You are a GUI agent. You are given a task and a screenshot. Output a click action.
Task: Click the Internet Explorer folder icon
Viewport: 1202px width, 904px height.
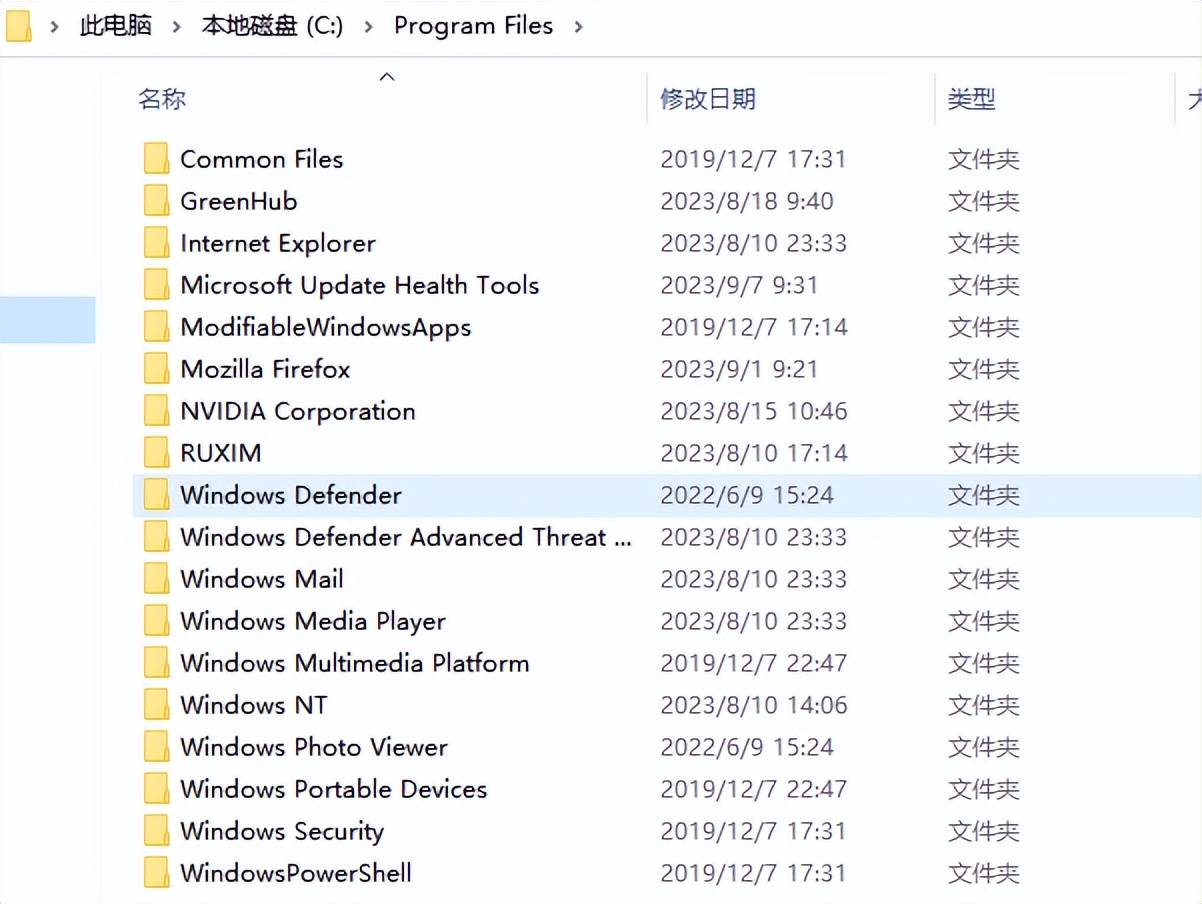pyautogui.click(x=156, y=243)
